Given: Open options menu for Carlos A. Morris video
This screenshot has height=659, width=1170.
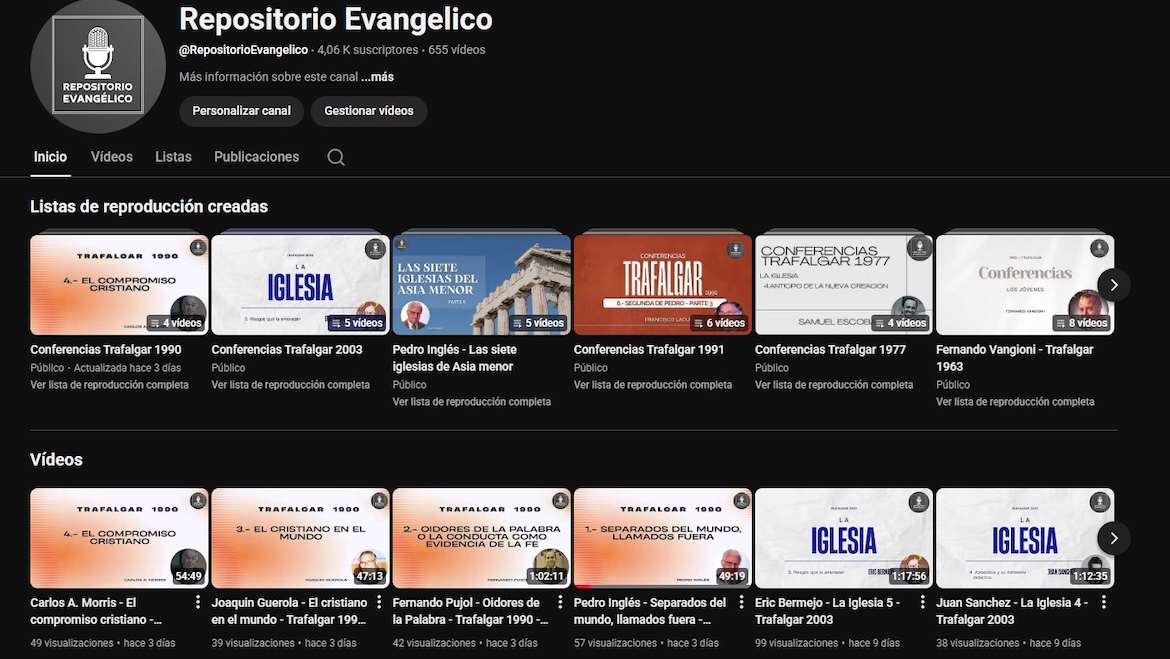Looking at the screenshot, I should tap(197, 602).
